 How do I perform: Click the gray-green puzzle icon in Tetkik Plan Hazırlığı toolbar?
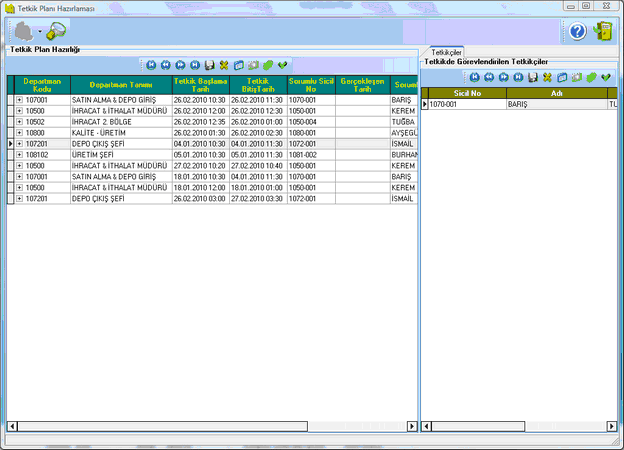click(253, 65)
